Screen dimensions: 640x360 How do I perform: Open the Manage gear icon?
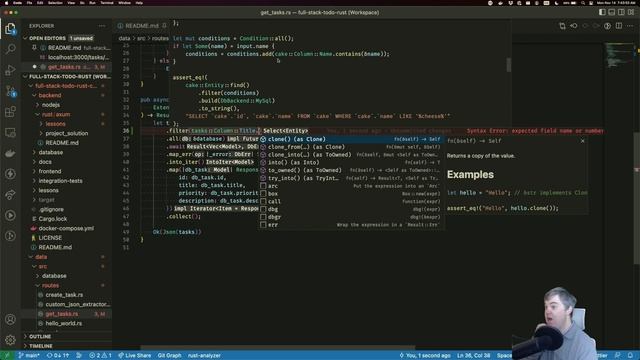[10, 340]
